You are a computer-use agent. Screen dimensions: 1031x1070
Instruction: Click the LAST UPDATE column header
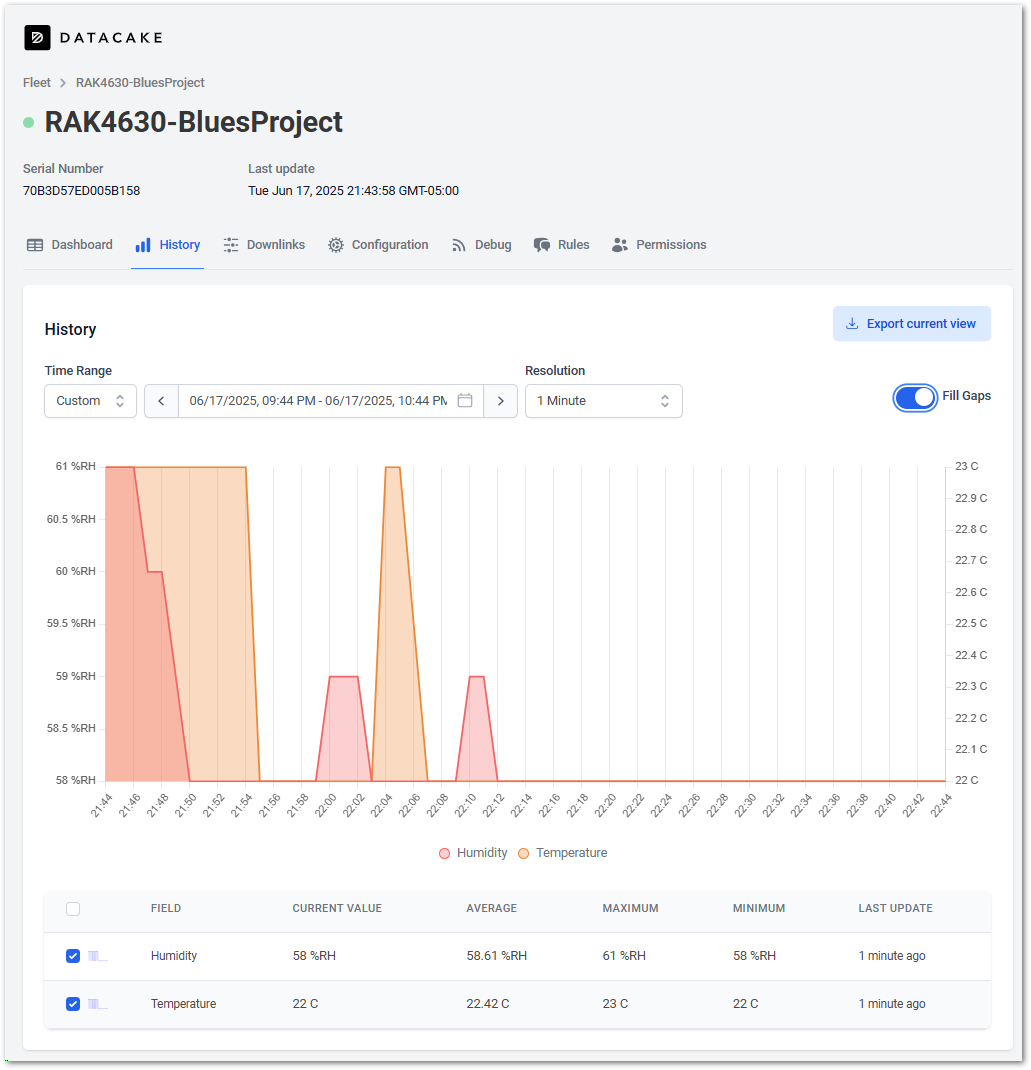(x=895, y=908)
